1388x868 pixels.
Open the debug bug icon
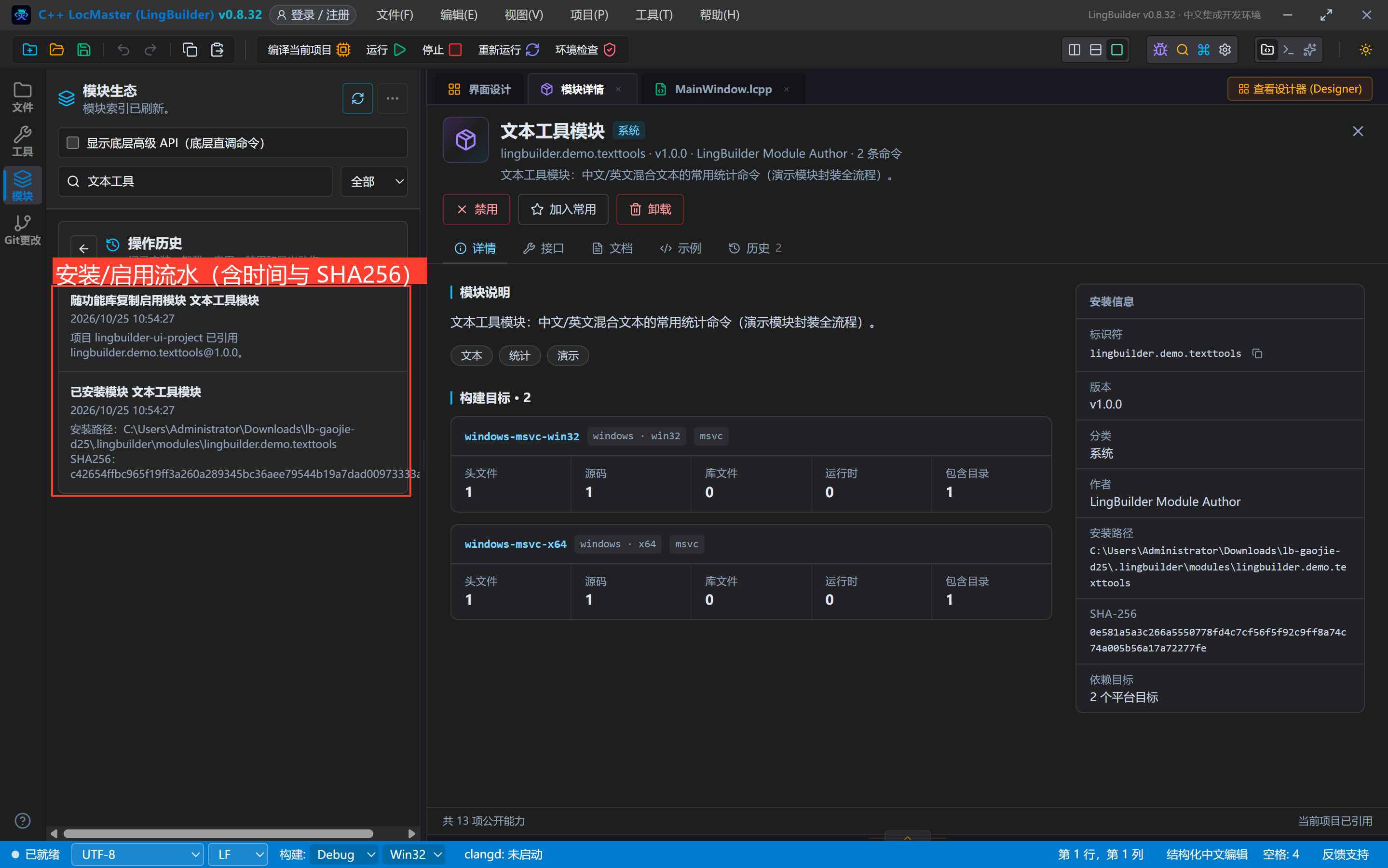point(1160,50)
